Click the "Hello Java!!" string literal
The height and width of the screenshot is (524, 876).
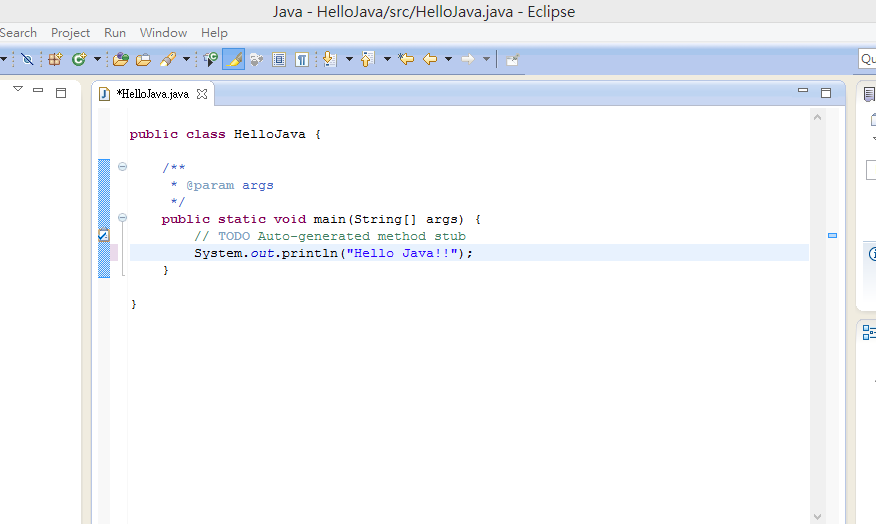tap(402, 253)
